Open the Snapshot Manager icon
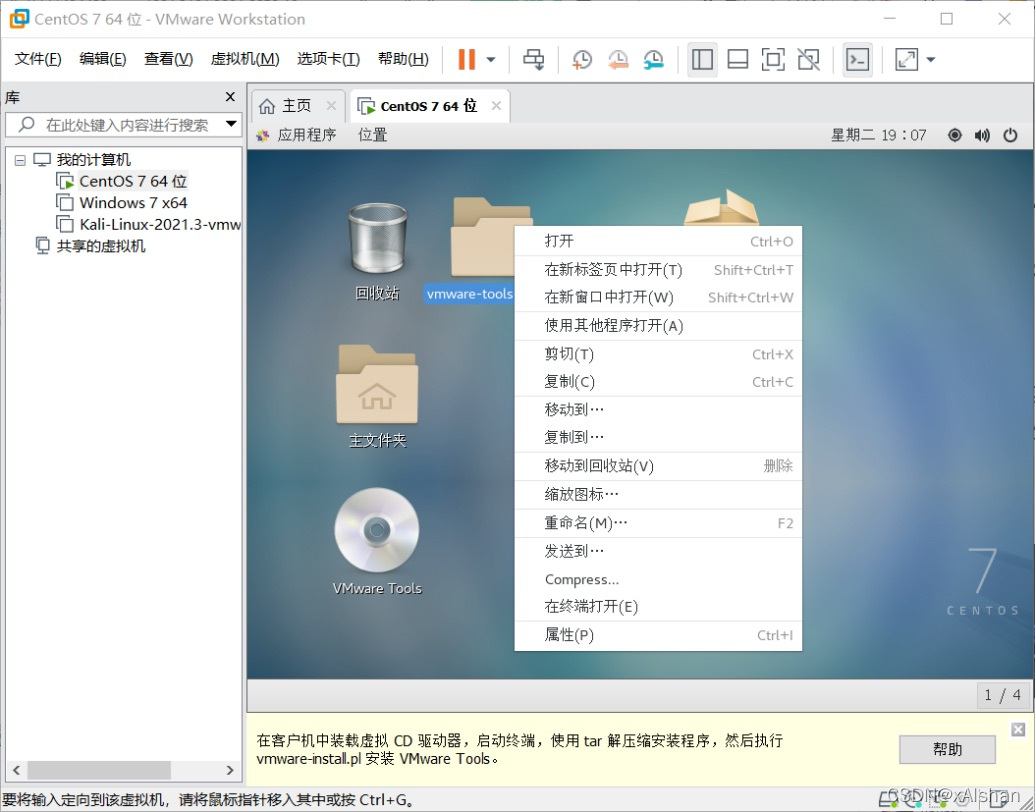Image resolution: width=1035 pixels, height=812 pixels. (x=655, y=59)
